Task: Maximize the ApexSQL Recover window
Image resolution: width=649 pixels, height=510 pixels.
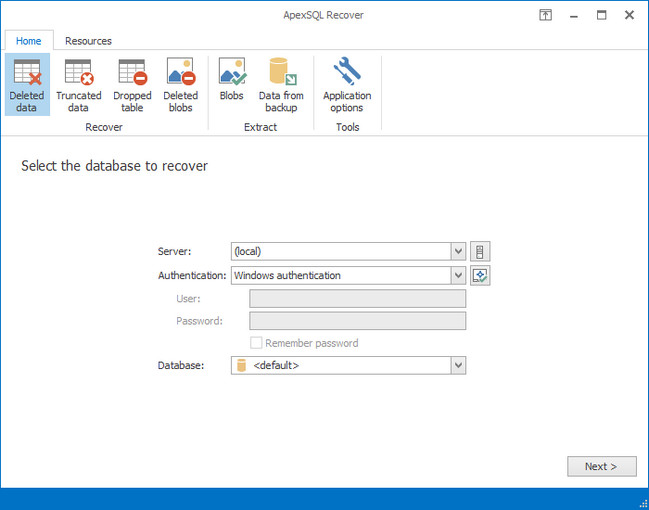Action: click(x=601, y=15)
